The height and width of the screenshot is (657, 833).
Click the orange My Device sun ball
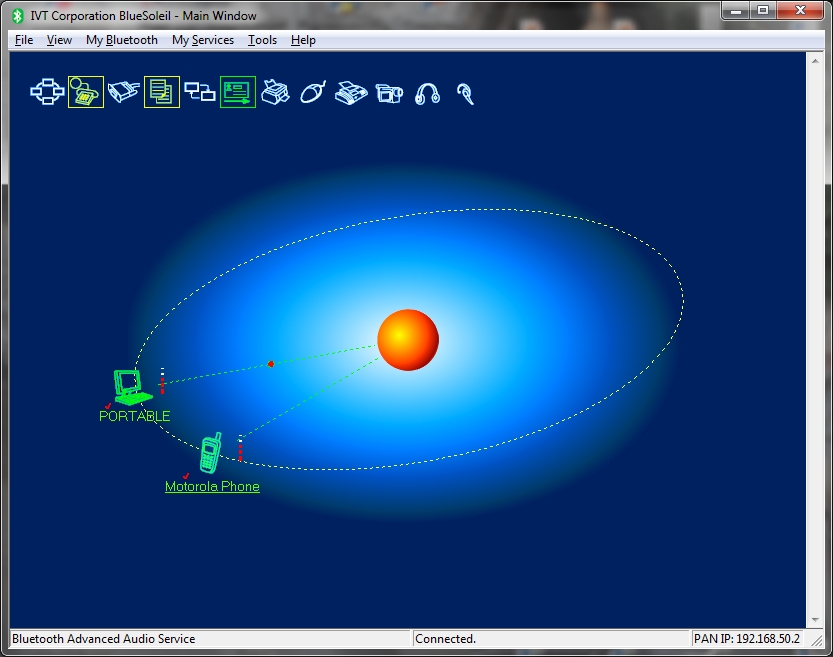(x=408, y=340)
